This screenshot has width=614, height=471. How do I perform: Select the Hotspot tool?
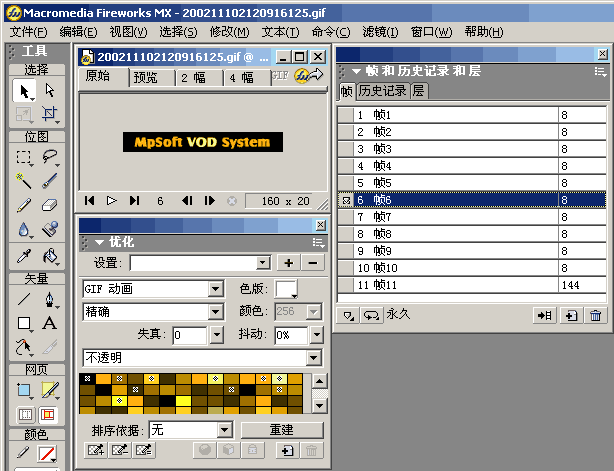[x=24, y=390]
